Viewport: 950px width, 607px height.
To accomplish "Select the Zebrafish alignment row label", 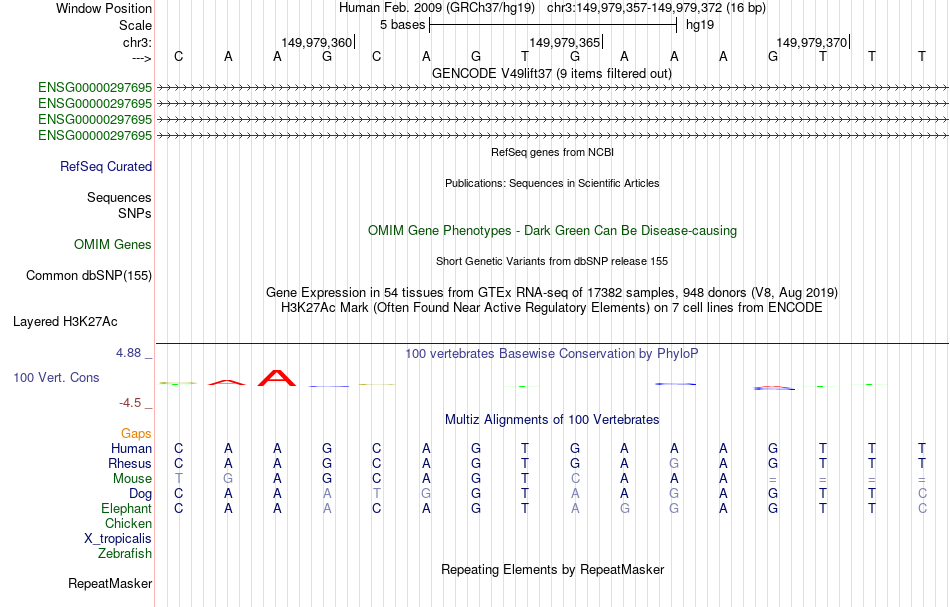I will pyautogui.click(x=125, y=553).
